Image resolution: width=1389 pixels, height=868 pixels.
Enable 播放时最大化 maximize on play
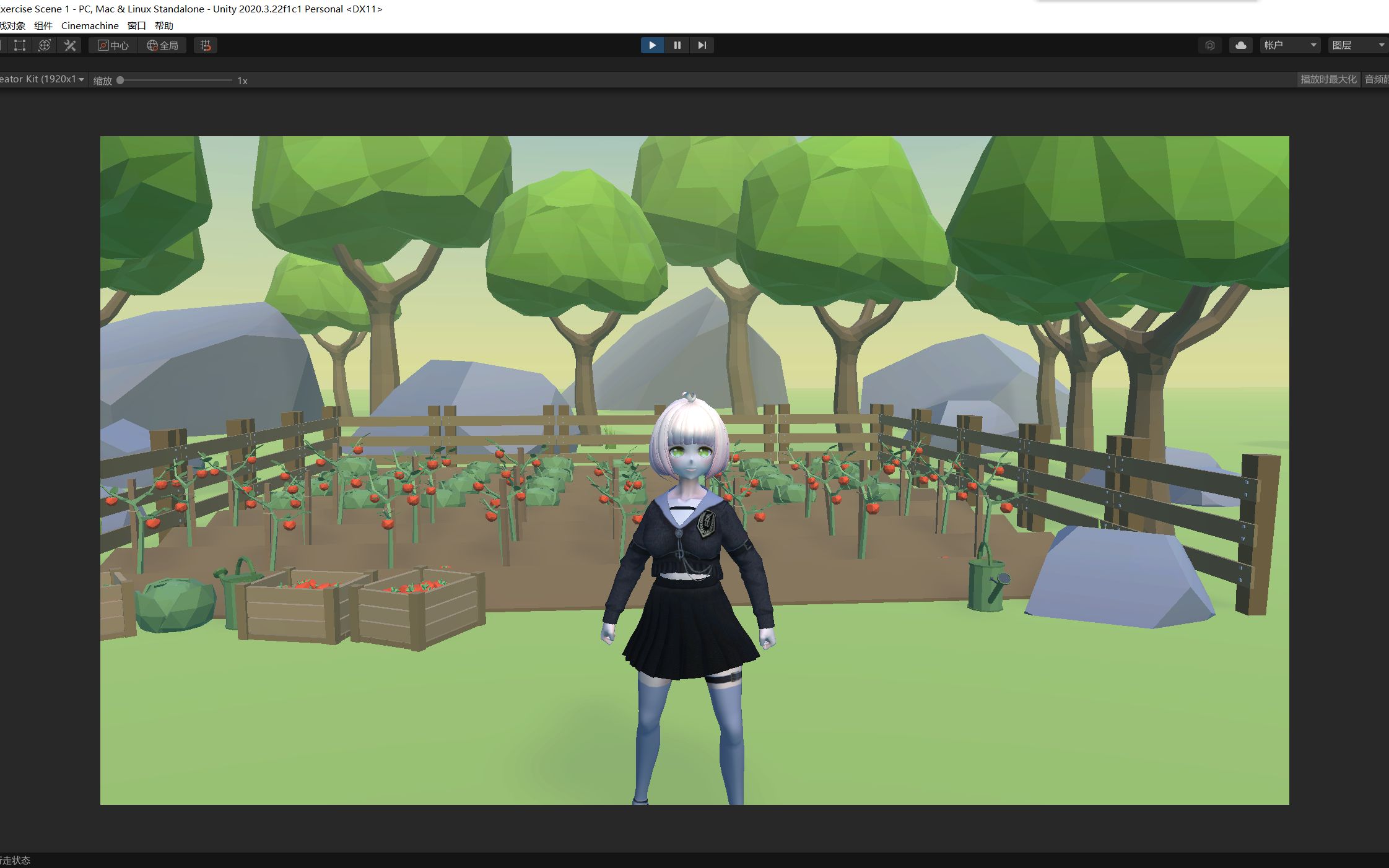click(x=1327, y=79)
